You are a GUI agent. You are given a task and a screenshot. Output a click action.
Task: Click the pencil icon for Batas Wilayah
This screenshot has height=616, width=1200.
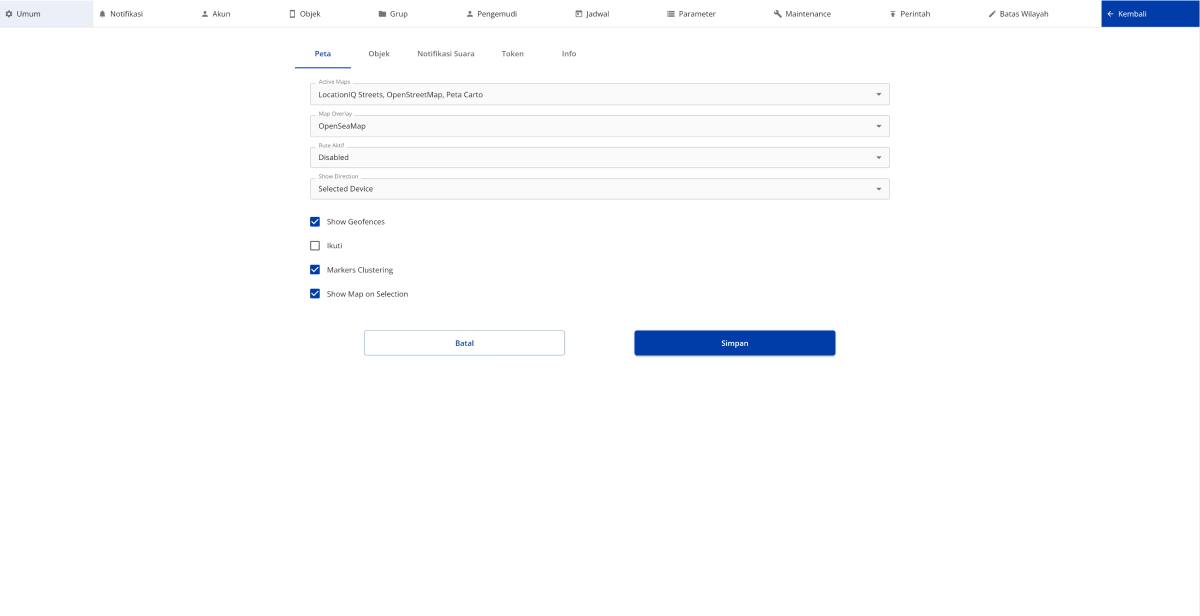point(992,14)
